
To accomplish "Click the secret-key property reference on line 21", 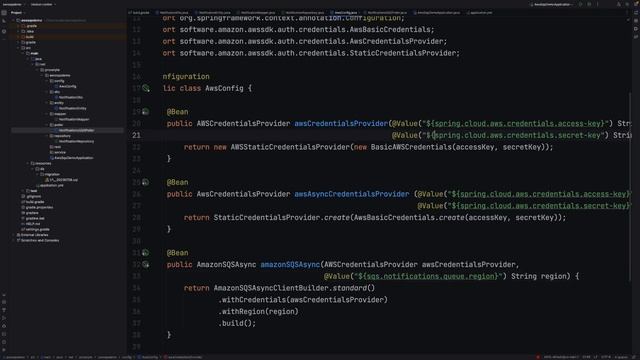I will pos(517,136).
